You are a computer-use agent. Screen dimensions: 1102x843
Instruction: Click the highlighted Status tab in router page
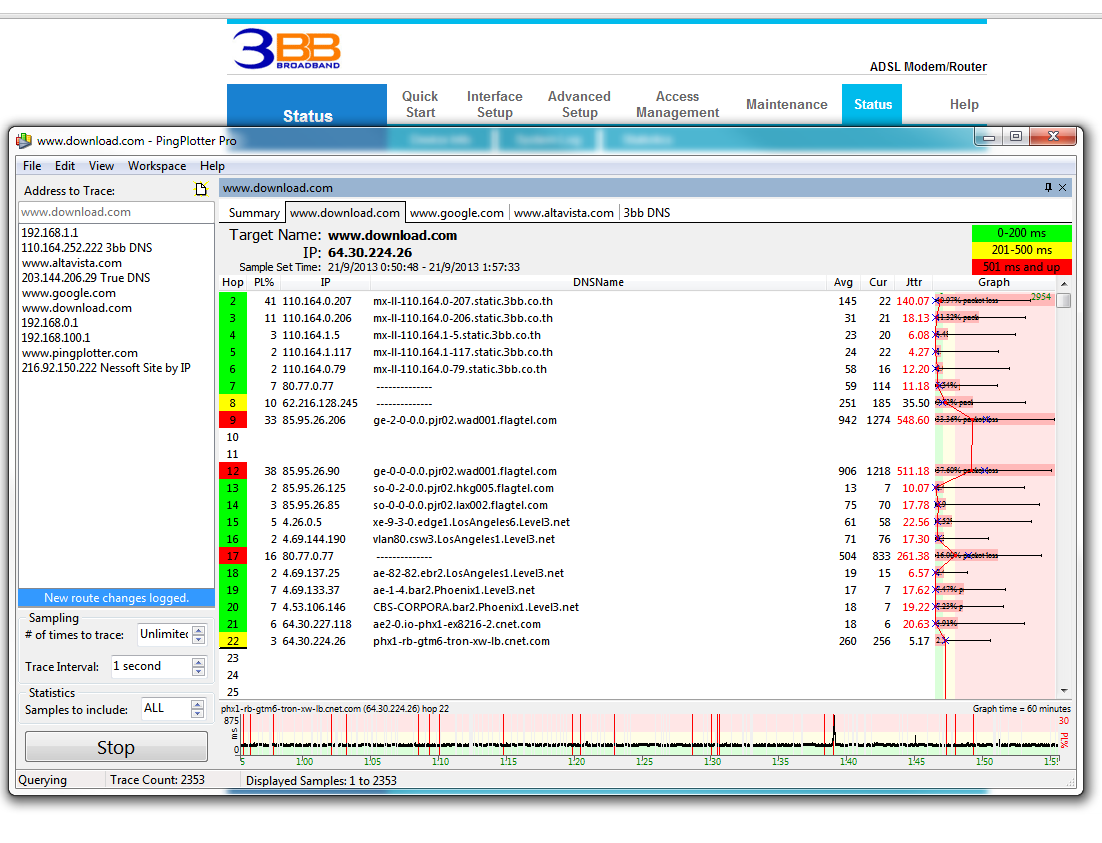pyautogui.click(x=872, y=104)
